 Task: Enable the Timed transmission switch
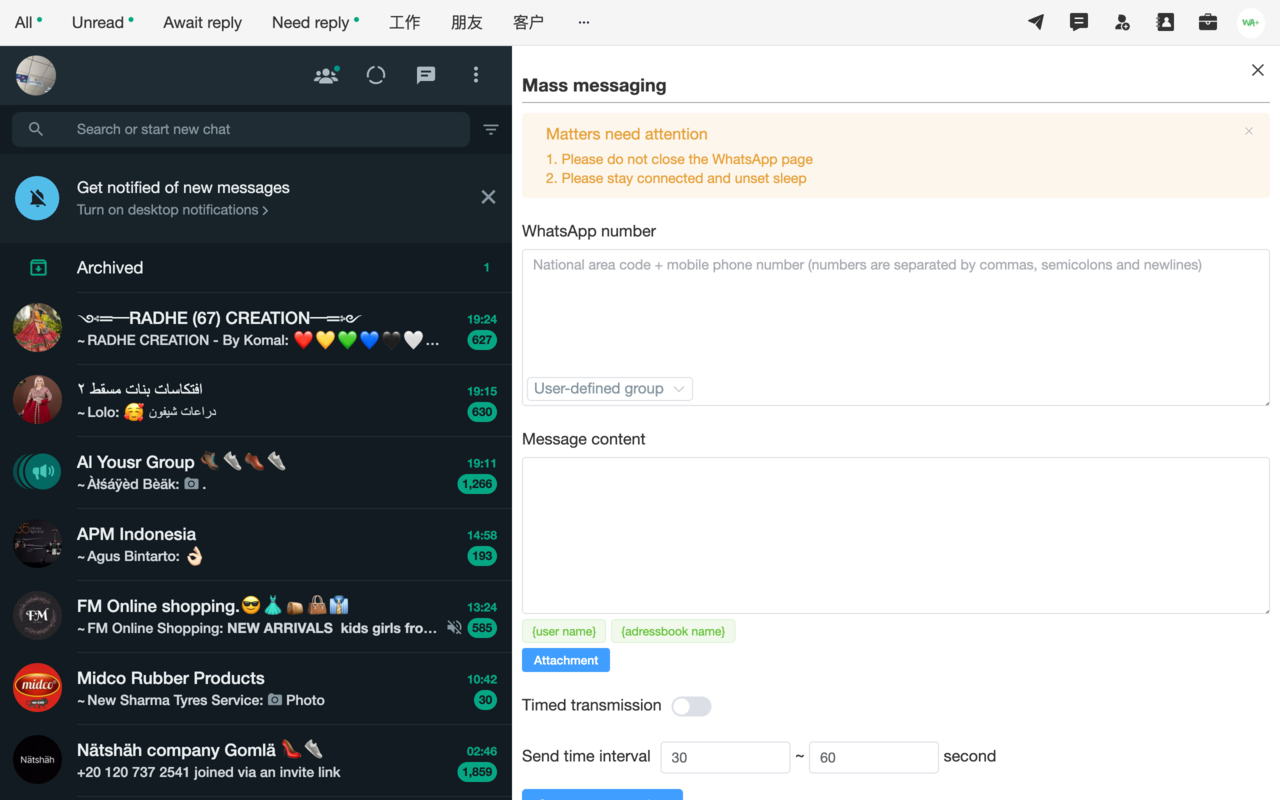point(691,707)
